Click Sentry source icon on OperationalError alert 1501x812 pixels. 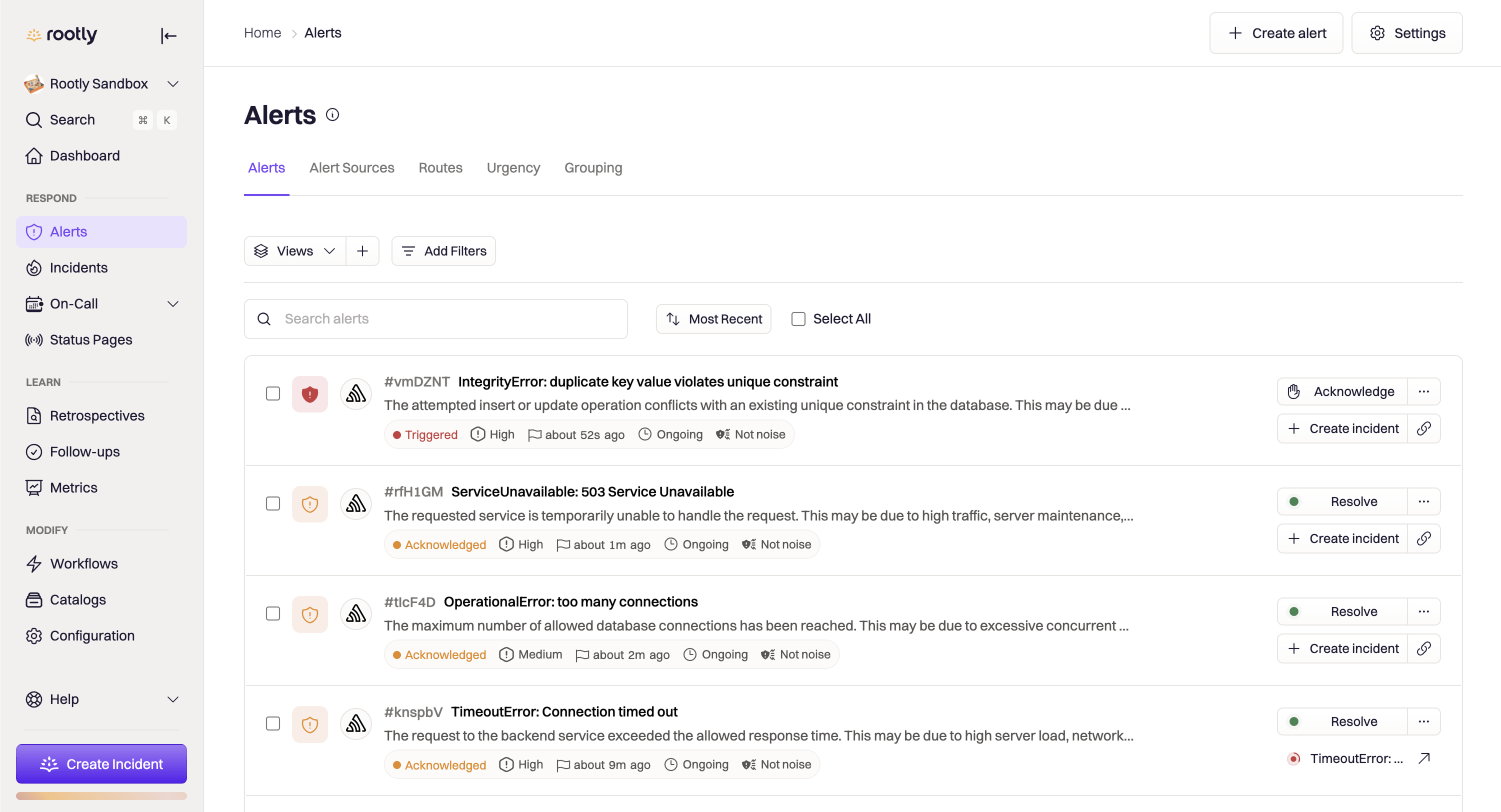pyautogui.click(x=356, y=613)
